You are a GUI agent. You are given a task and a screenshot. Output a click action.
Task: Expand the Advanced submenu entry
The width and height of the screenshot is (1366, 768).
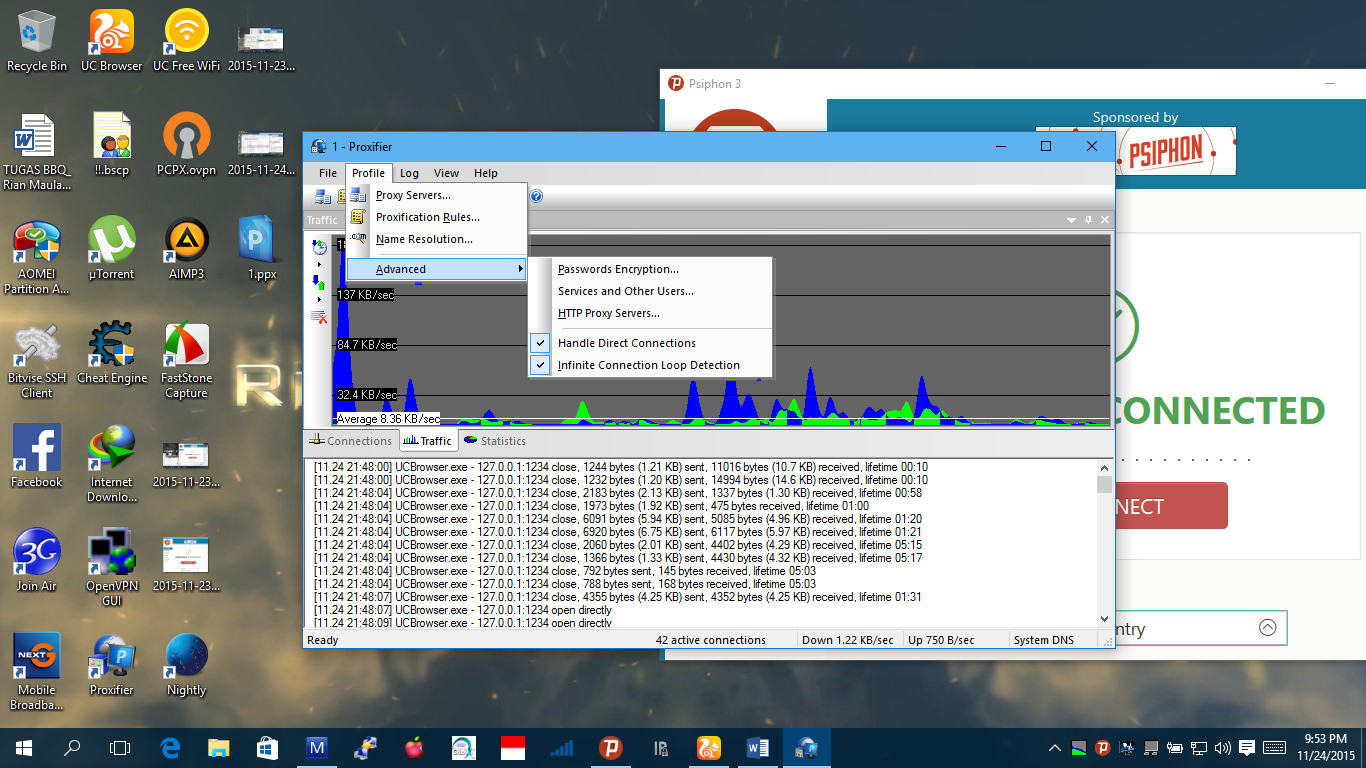[x=436, y=269]
